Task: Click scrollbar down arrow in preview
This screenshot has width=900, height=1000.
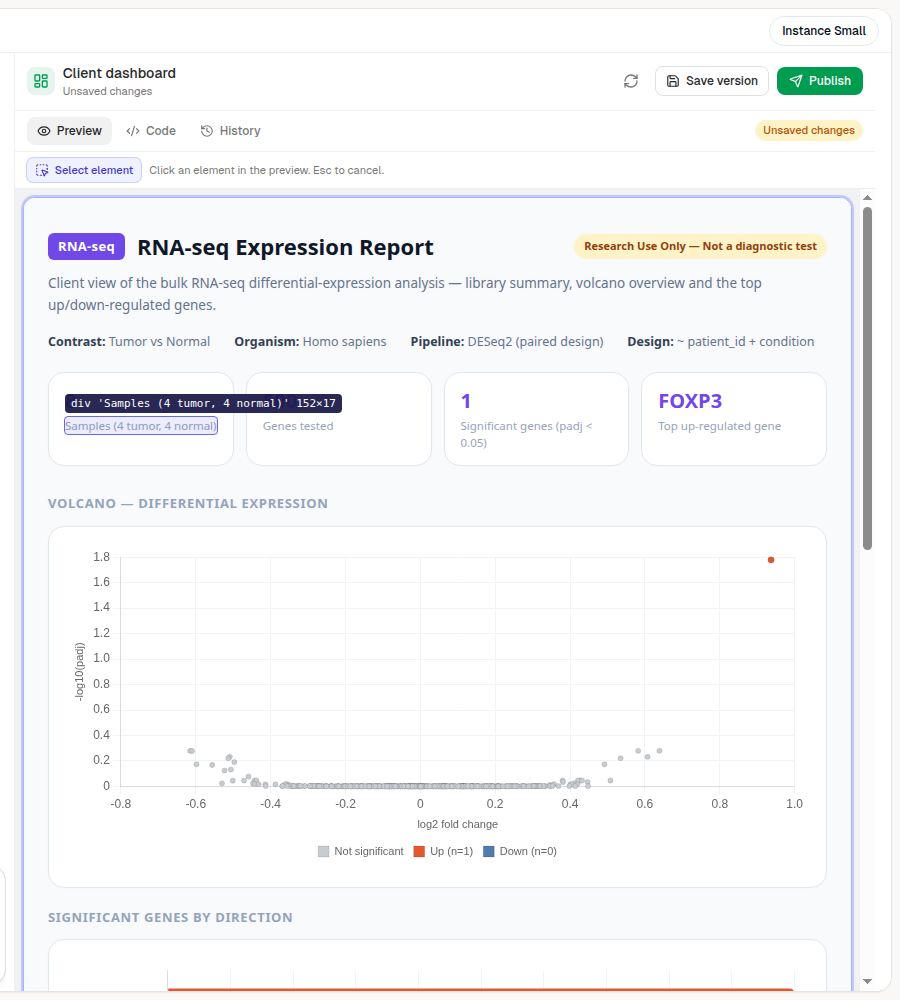Action: pyautogui.click(x=867, y=982)
